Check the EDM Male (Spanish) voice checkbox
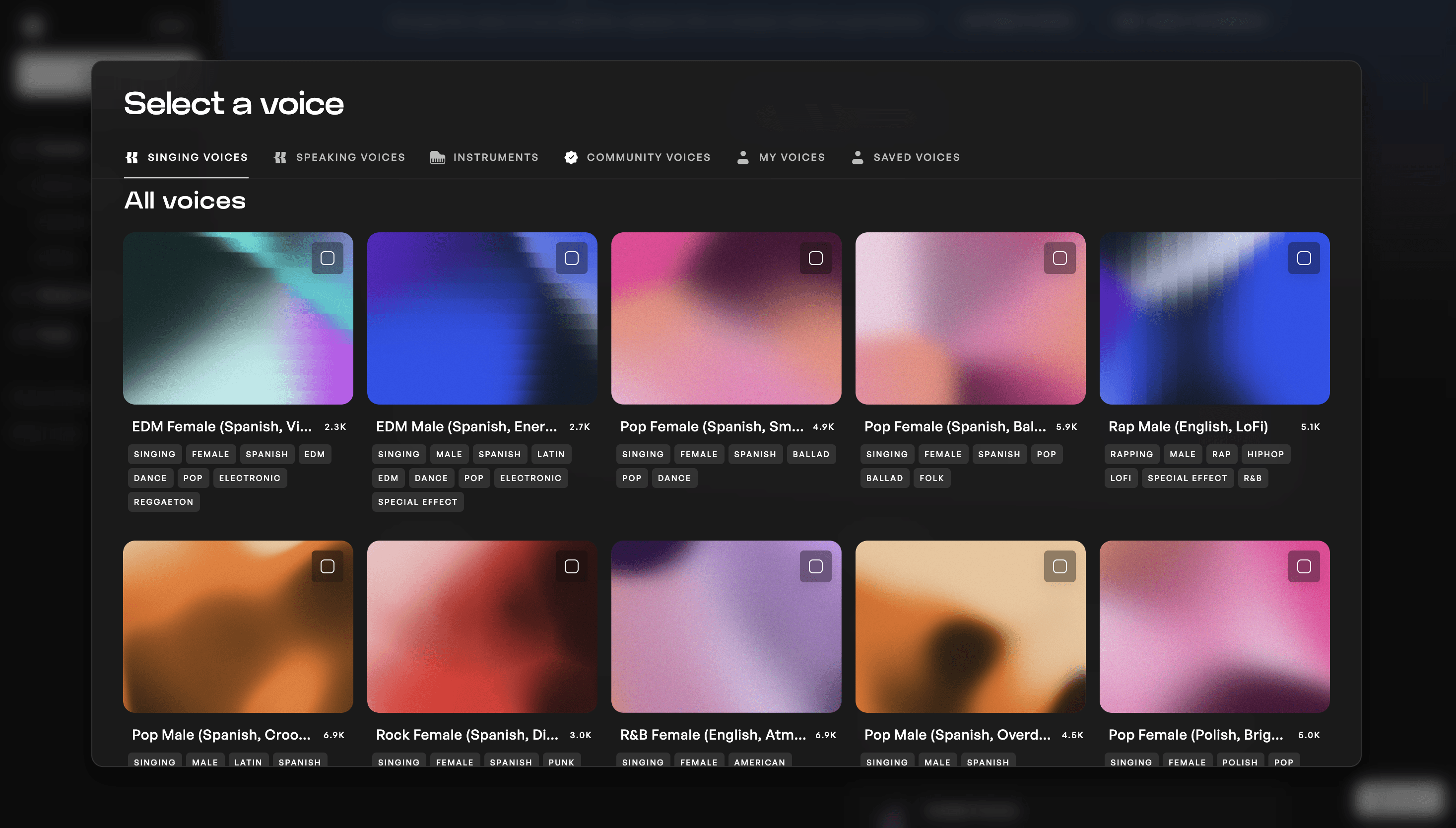The height and width of the screenshot is (828, 1456). (x=571, y=258)
